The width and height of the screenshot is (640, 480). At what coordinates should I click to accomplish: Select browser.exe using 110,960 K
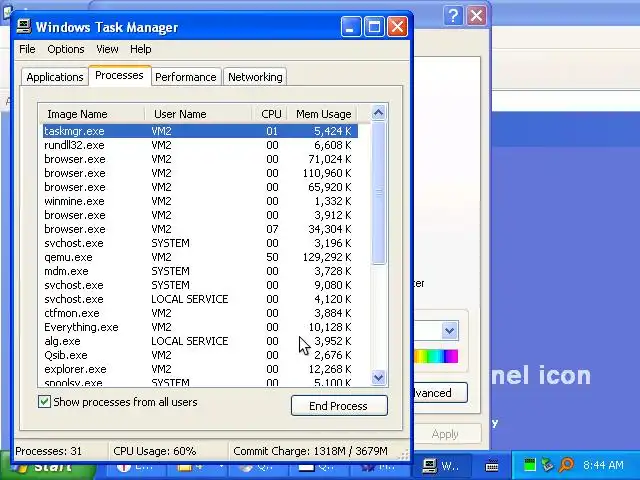(200, 173)
